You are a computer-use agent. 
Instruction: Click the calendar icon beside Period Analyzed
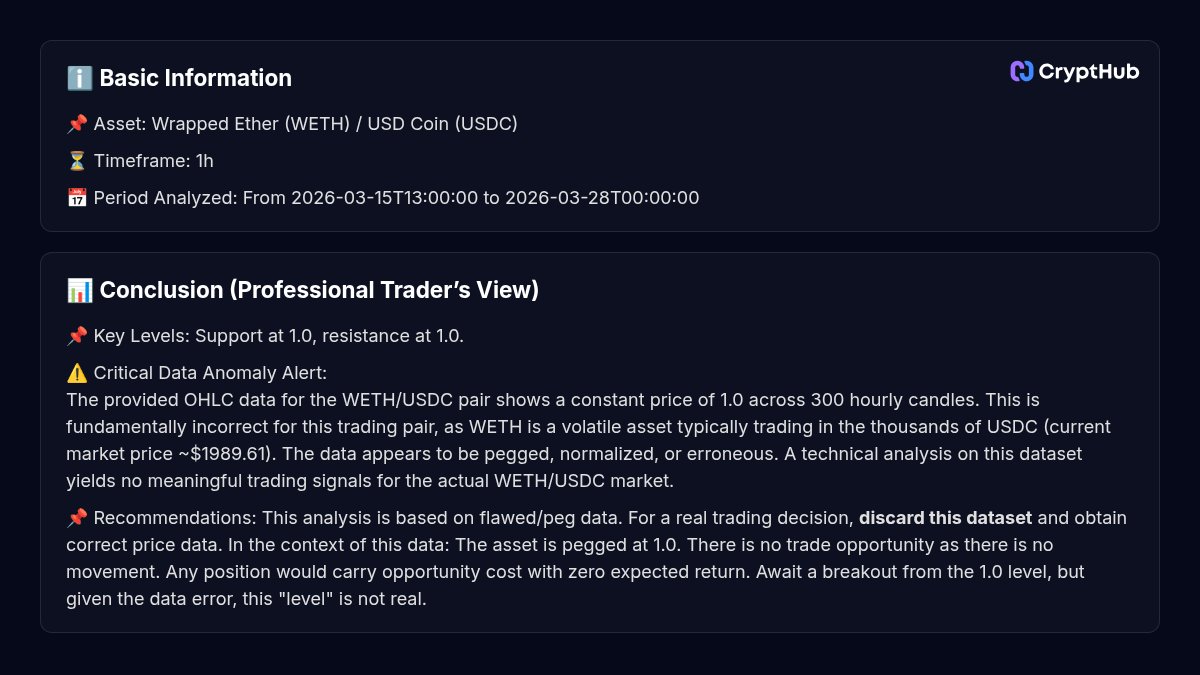tap(77, 198)
